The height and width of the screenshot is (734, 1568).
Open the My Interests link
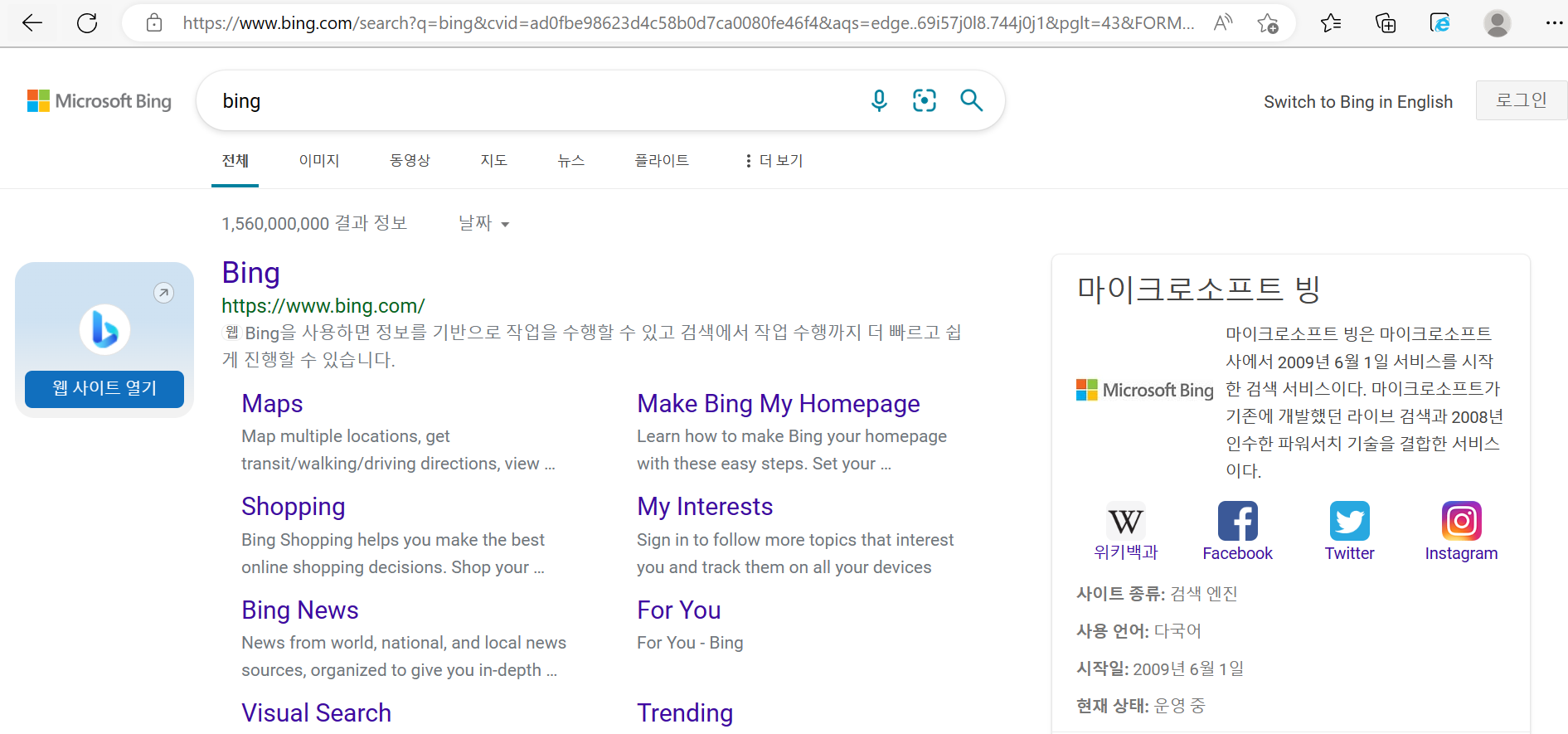[x=705, y=507]
